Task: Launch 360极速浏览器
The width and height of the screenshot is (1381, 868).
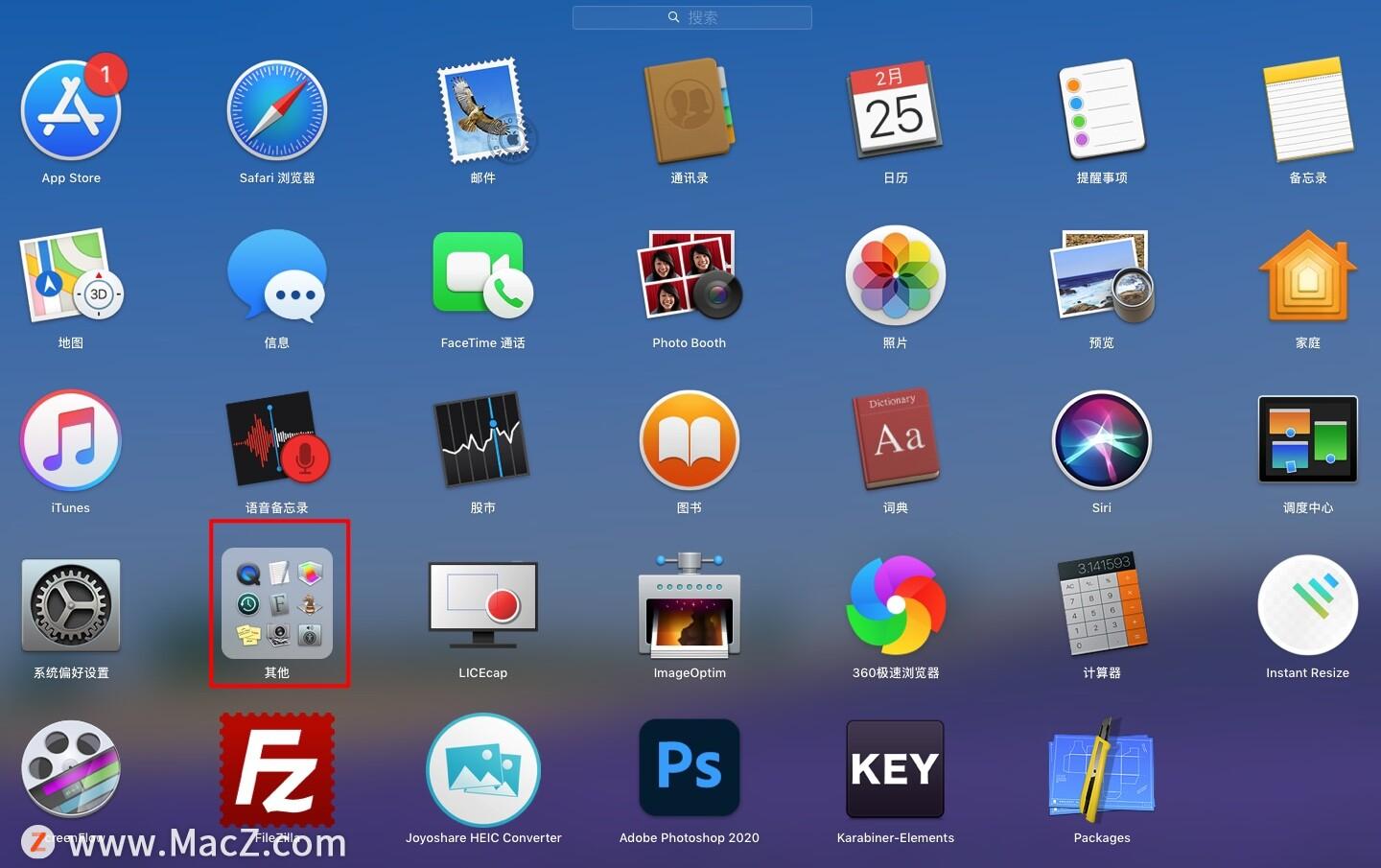Action: 896,605
